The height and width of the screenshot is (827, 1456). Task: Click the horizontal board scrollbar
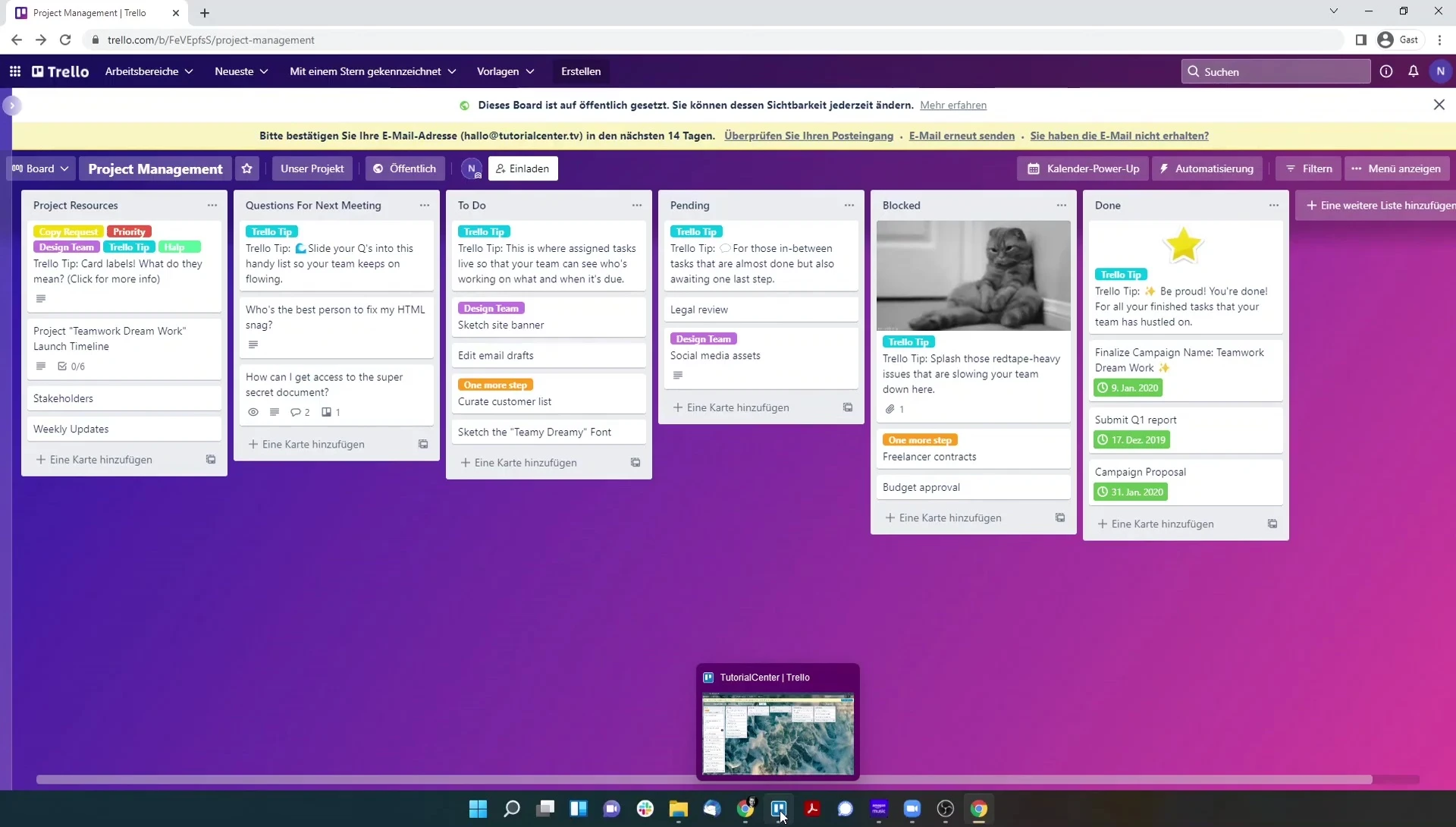click(704, 779)
